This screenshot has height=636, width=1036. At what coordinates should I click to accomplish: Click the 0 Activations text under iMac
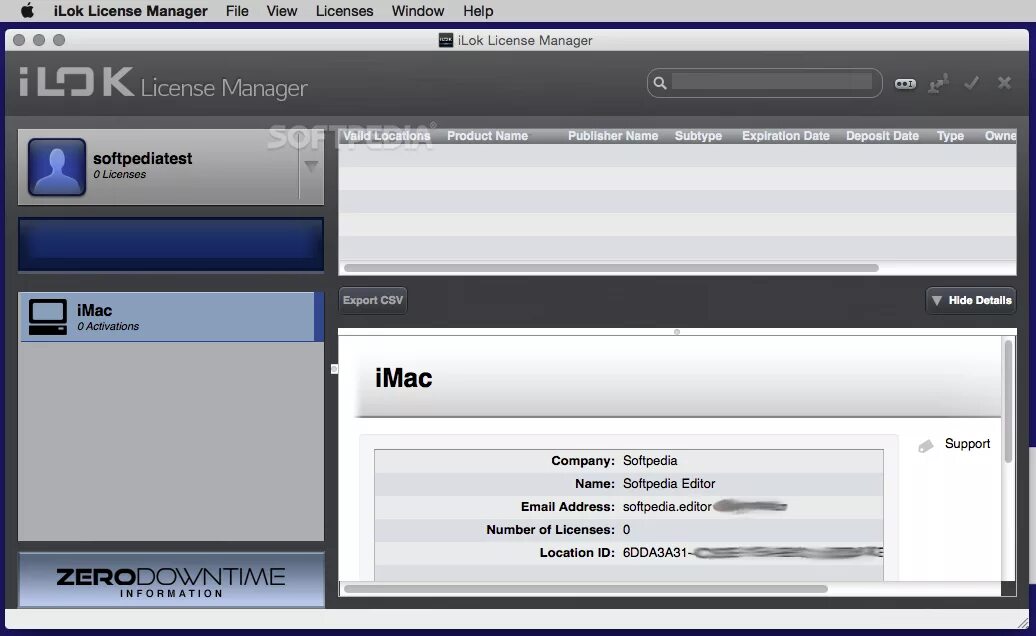pos(108,326)
